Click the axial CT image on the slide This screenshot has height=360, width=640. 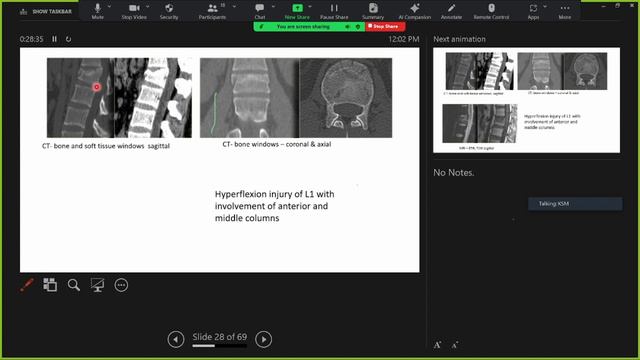coord(346,98)
